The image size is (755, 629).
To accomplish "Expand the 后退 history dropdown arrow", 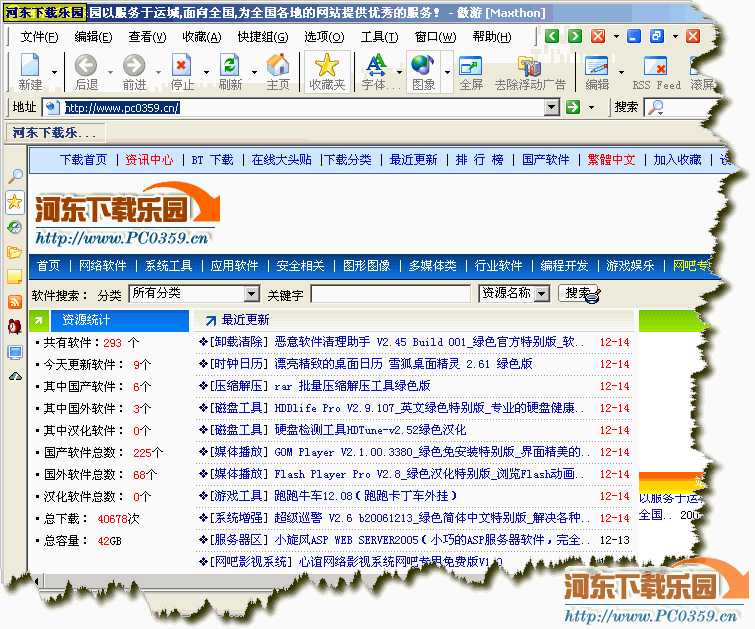I will pyautogui.click(x=110, y=72).
